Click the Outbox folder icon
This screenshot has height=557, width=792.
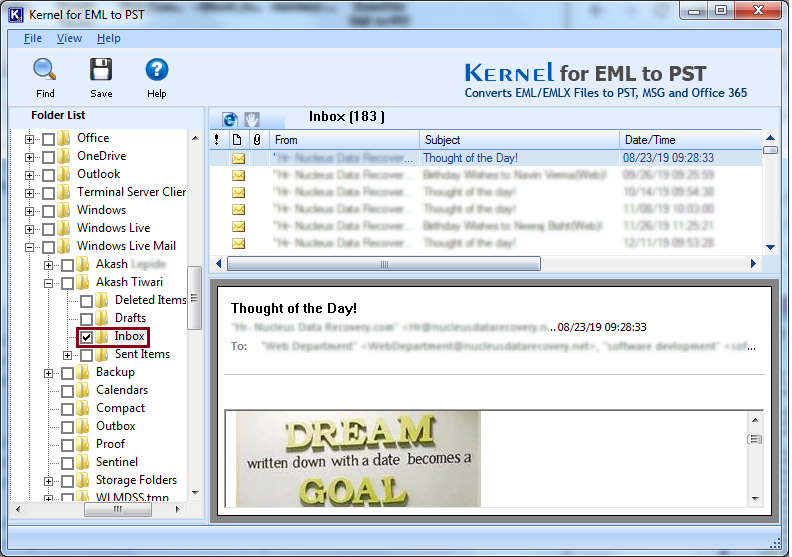(83, 426)
